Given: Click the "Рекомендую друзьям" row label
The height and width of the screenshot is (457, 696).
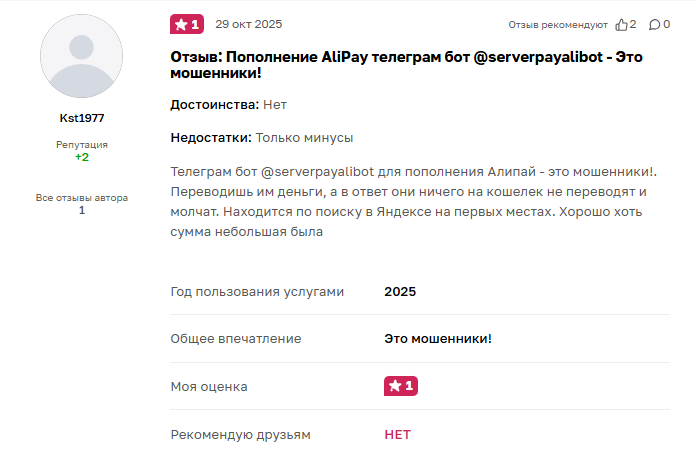Looking at the screenshot, I should coord(241,435).
